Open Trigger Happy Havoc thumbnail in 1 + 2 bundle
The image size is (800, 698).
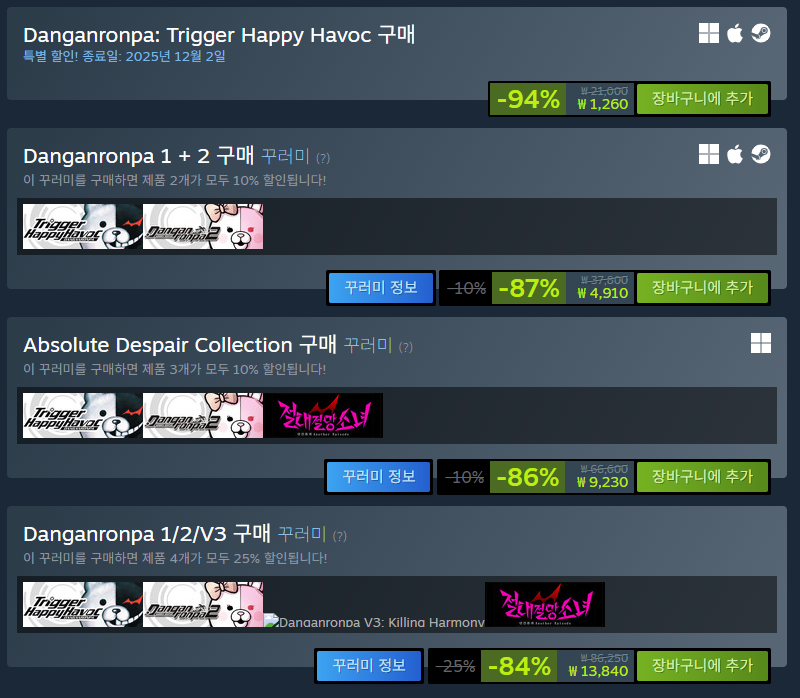tap(83, 227)
